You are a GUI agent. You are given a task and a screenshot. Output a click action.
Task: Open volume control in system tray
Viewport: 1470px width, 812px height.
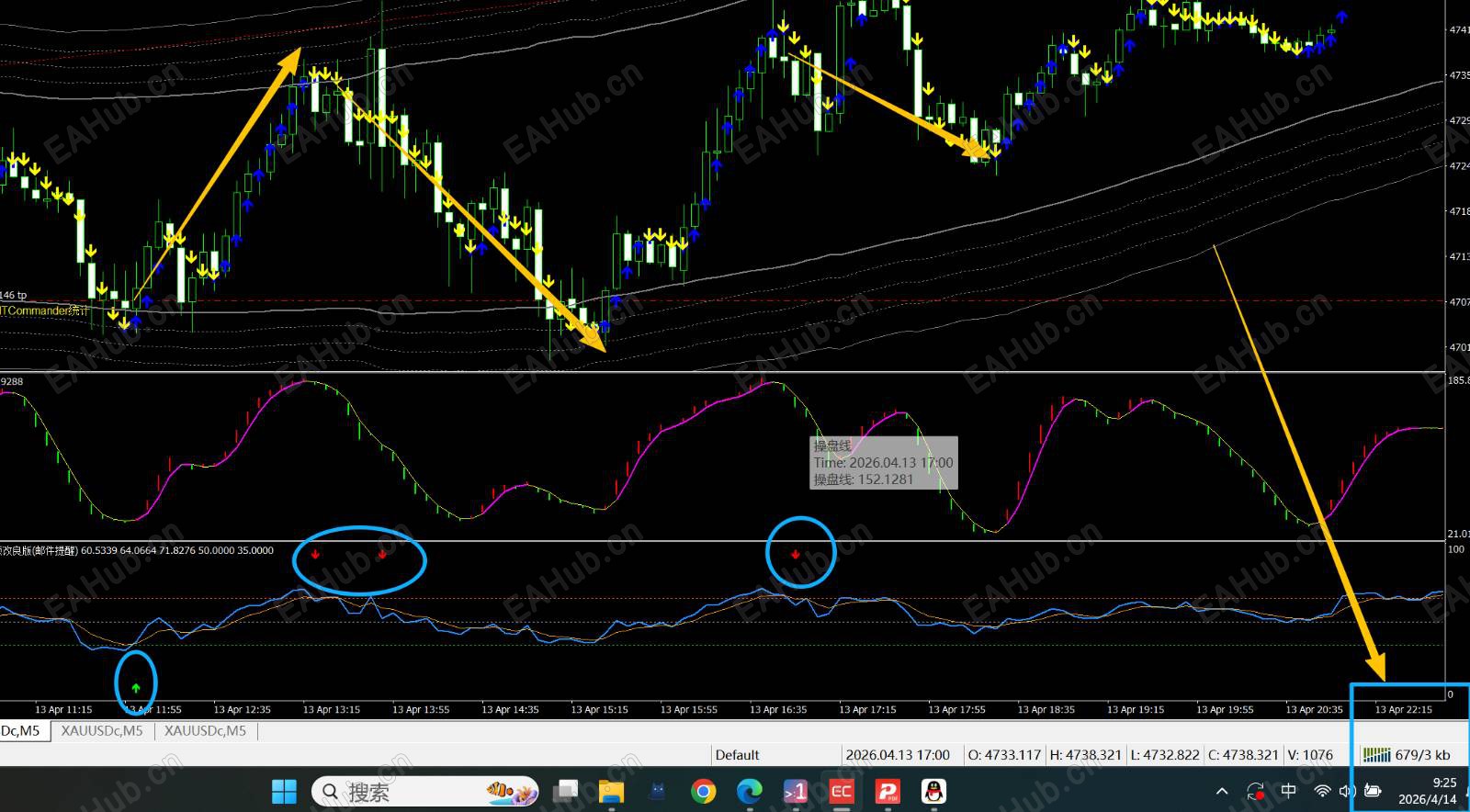click(x=1347, y=791)
